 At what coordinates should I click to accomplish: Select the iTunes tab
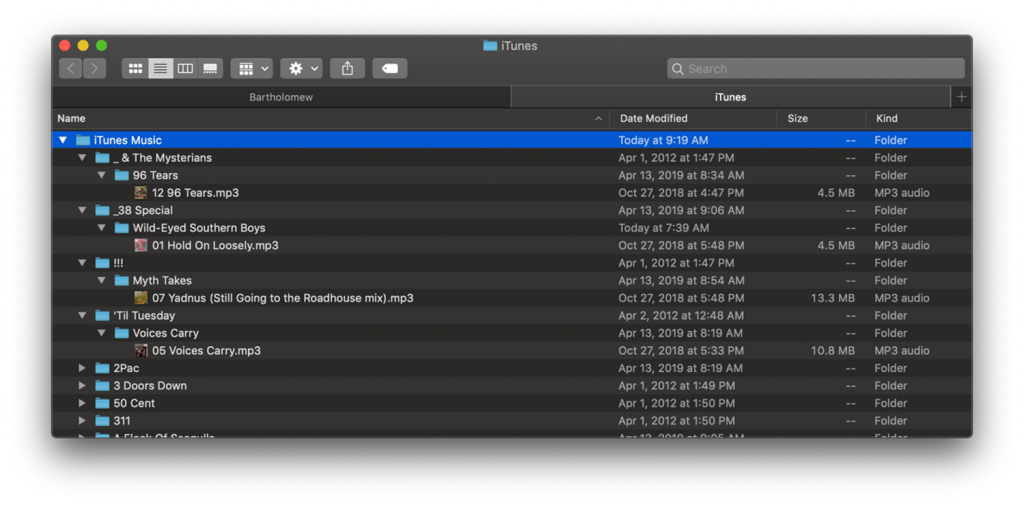point(730,97)
